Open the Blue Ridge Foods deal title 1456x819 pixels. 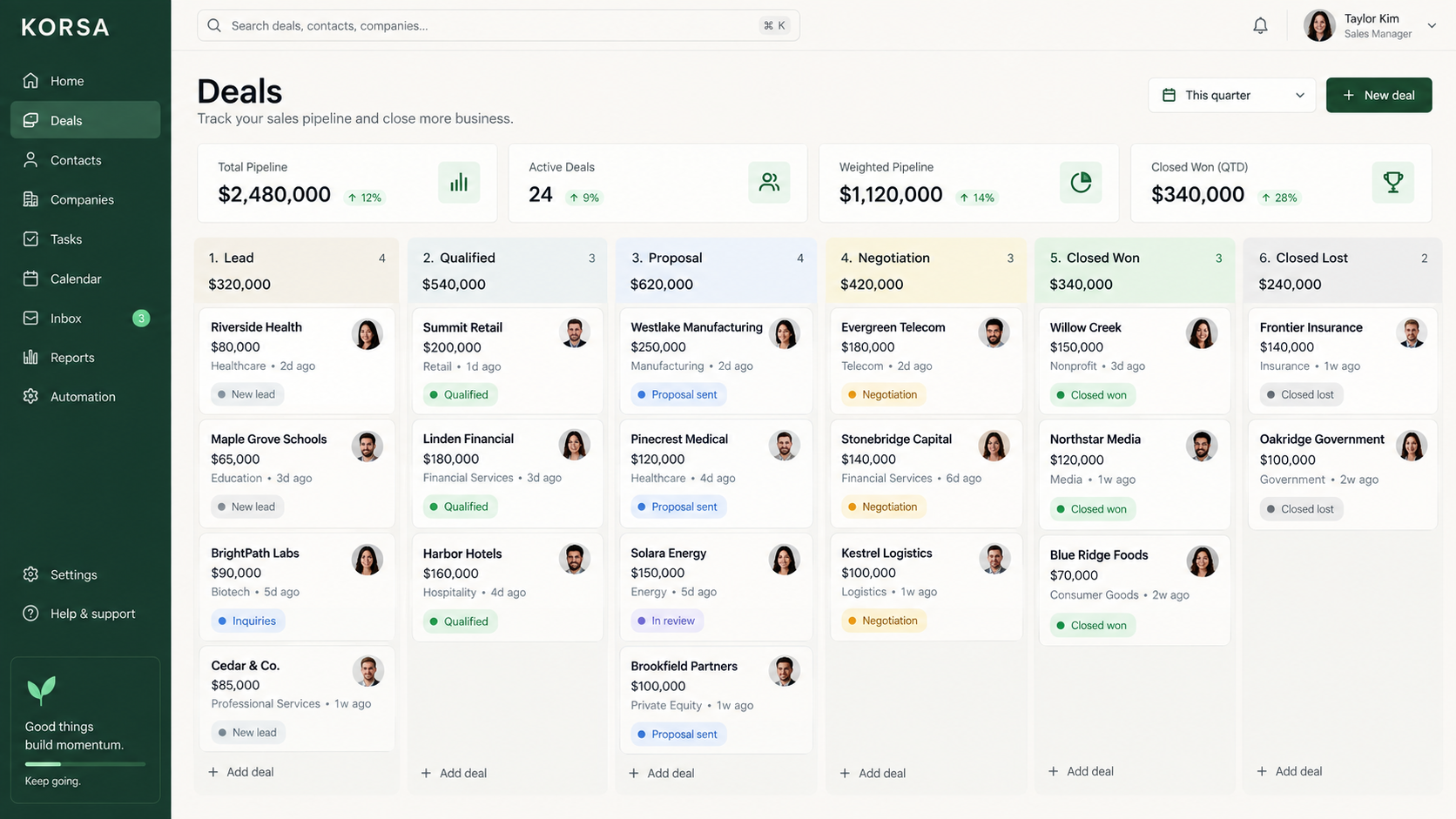point(1099,555)
